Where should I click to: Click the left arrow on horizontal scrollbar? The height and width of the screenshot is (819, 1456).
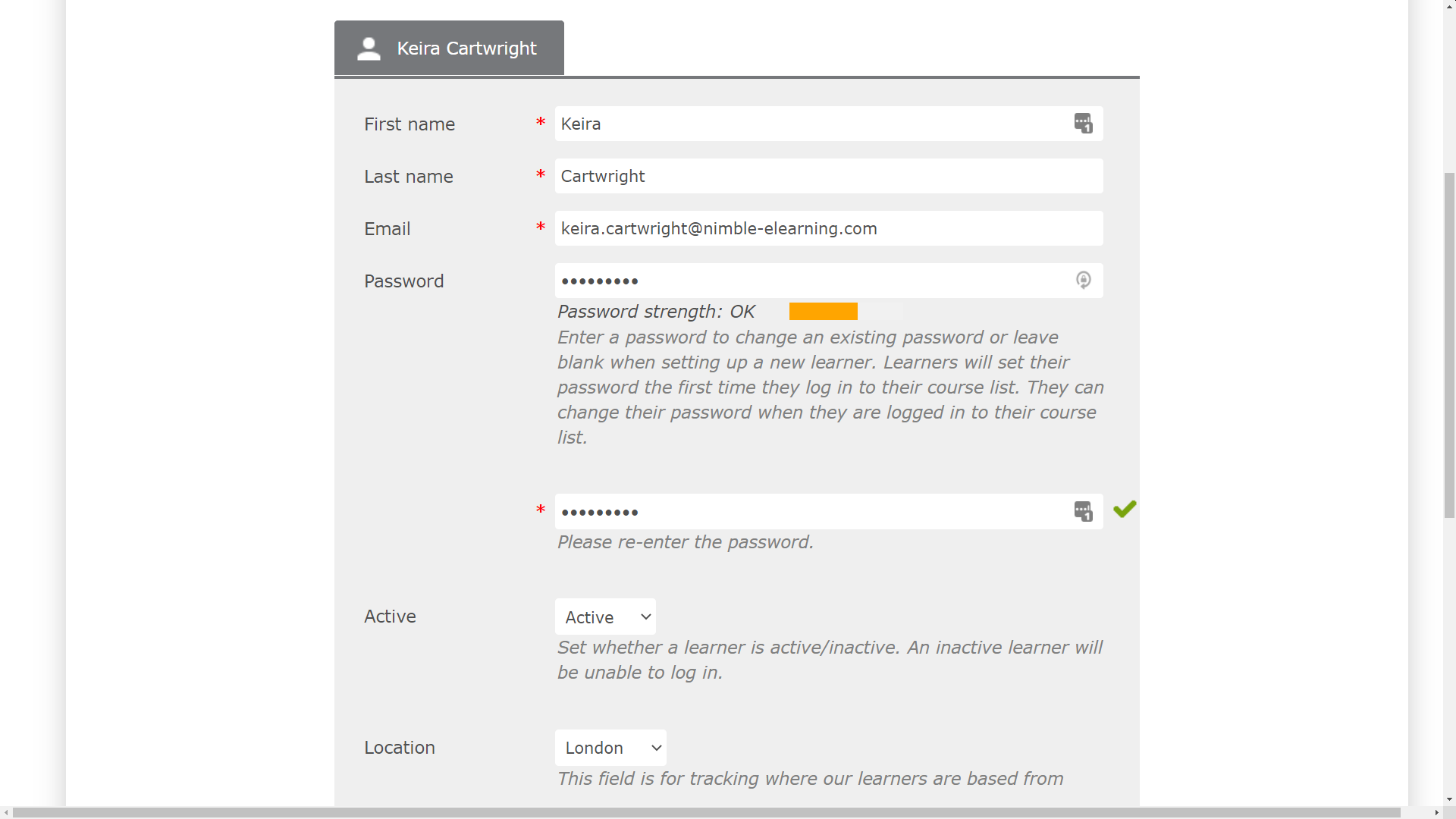coord(6,812)
